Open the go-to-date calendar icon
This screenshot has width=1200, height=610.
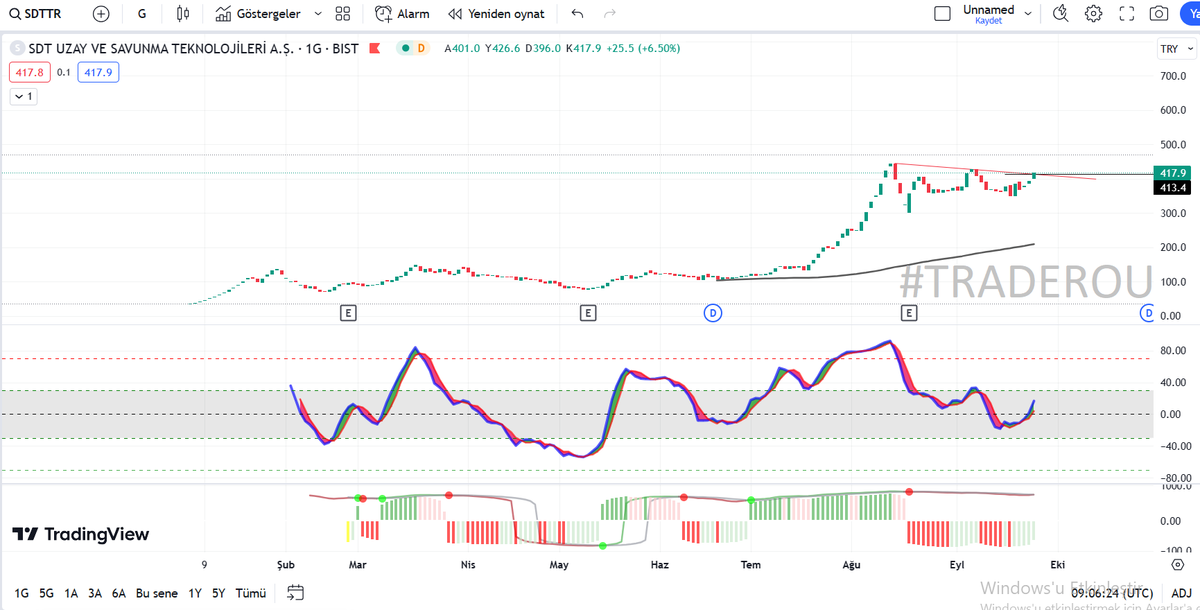[x=294, y=593]
